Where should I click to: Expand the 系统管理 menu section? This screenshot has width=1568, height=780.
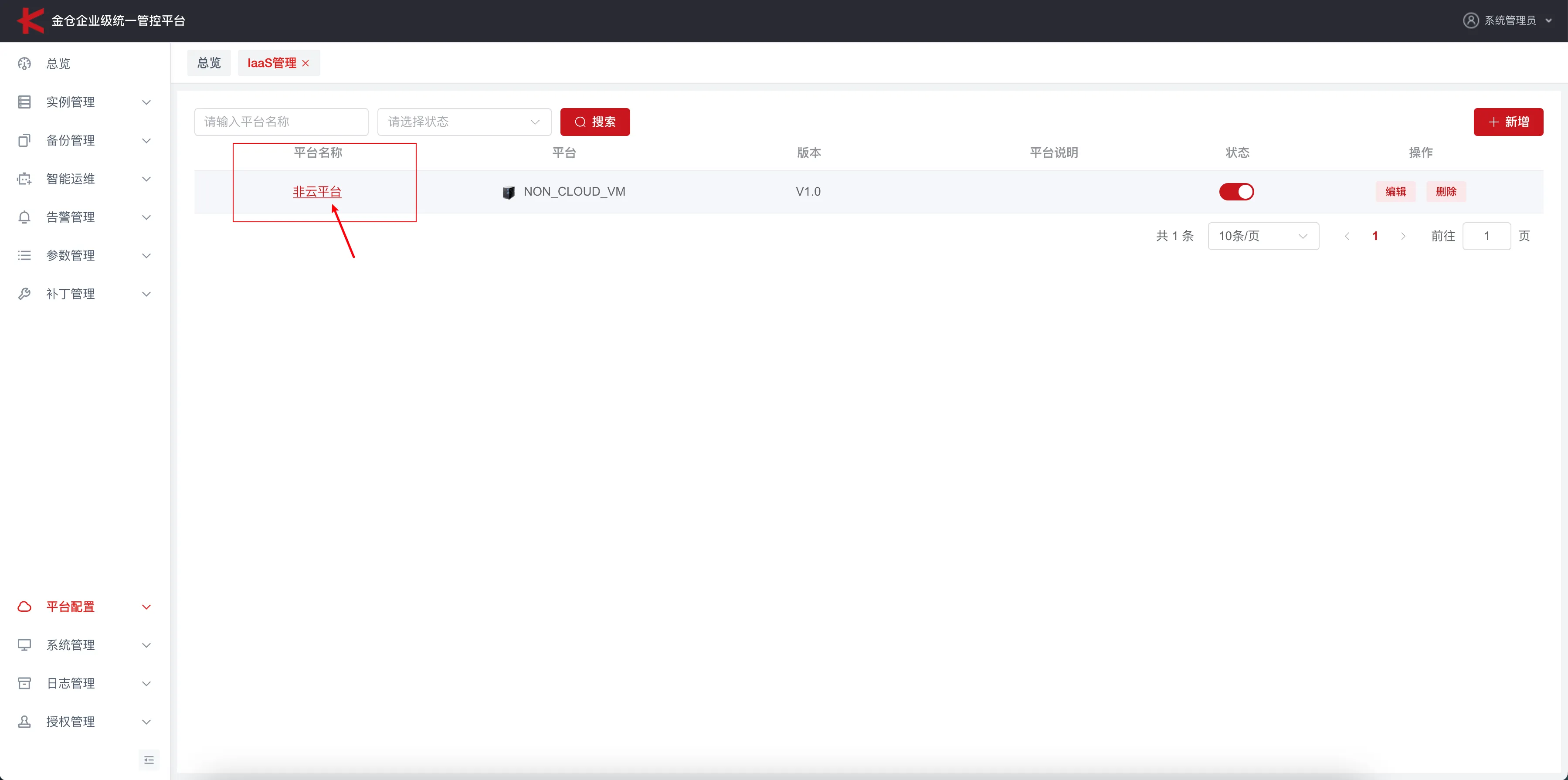pyautogui.click(x=71, y=645)
